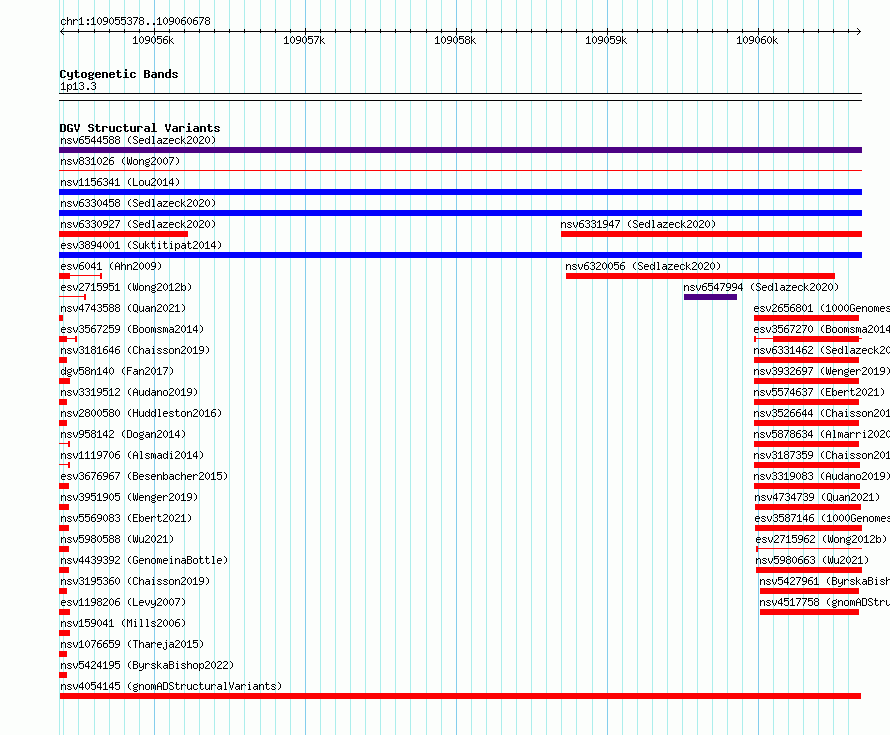This screenshot has height=735, width=890.
Task: Select the blue esv3894001 variant bar
Action: pyautogui.click(x=460, y=255)
